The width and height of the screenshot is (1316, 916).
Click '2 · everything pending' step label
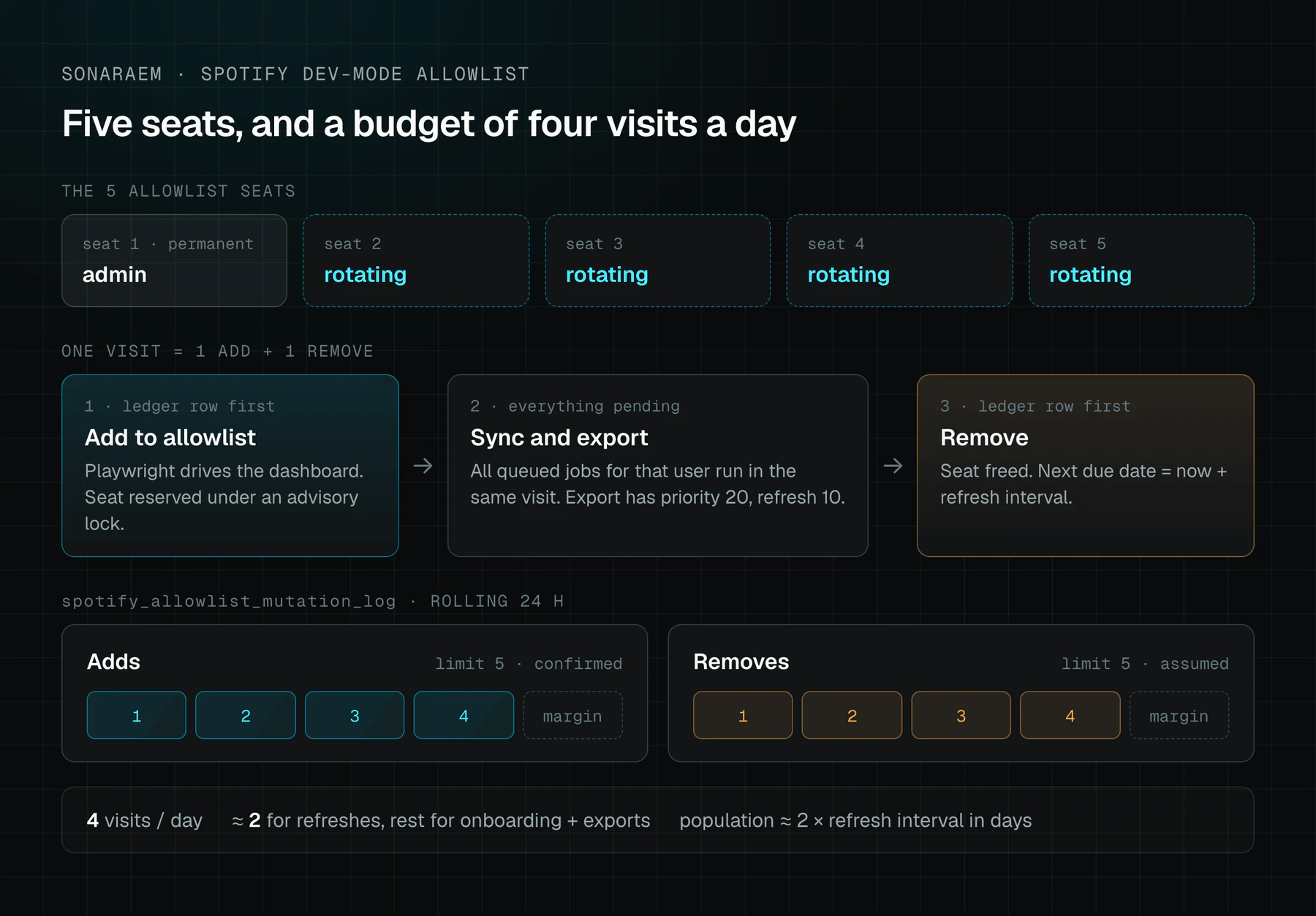click(x=575, y=406)
